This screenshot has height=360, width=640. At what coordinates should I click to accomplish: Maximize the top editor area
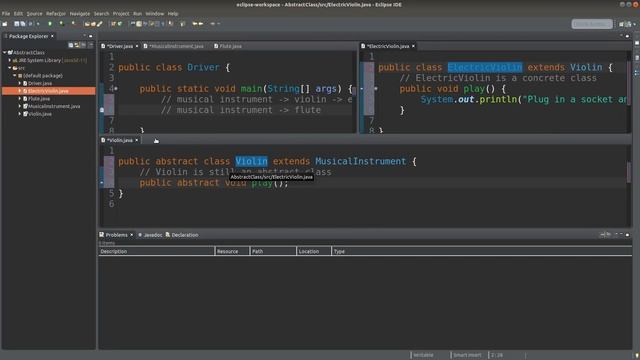pos(627,36)
